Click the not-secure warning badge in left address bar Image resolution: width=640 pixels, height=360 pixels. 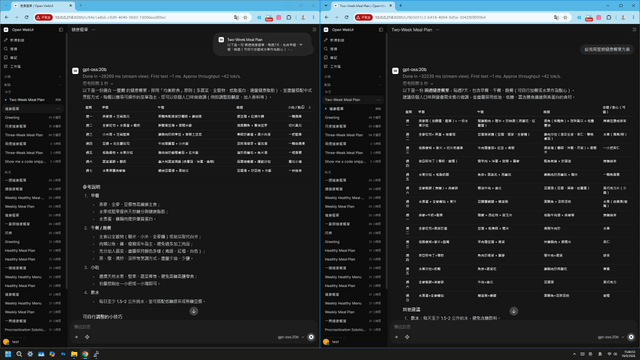(44, 18)
